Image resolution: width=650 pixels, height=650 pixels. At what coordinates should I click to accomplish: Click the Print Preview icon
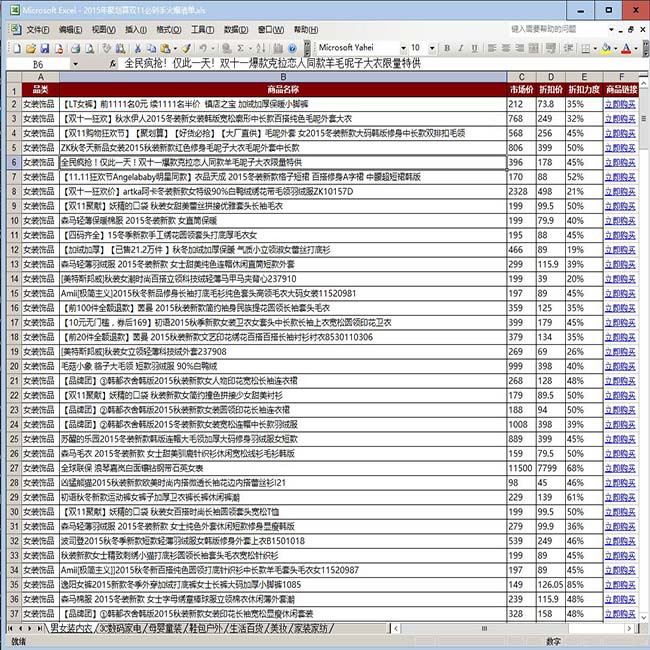coord(90,49)
